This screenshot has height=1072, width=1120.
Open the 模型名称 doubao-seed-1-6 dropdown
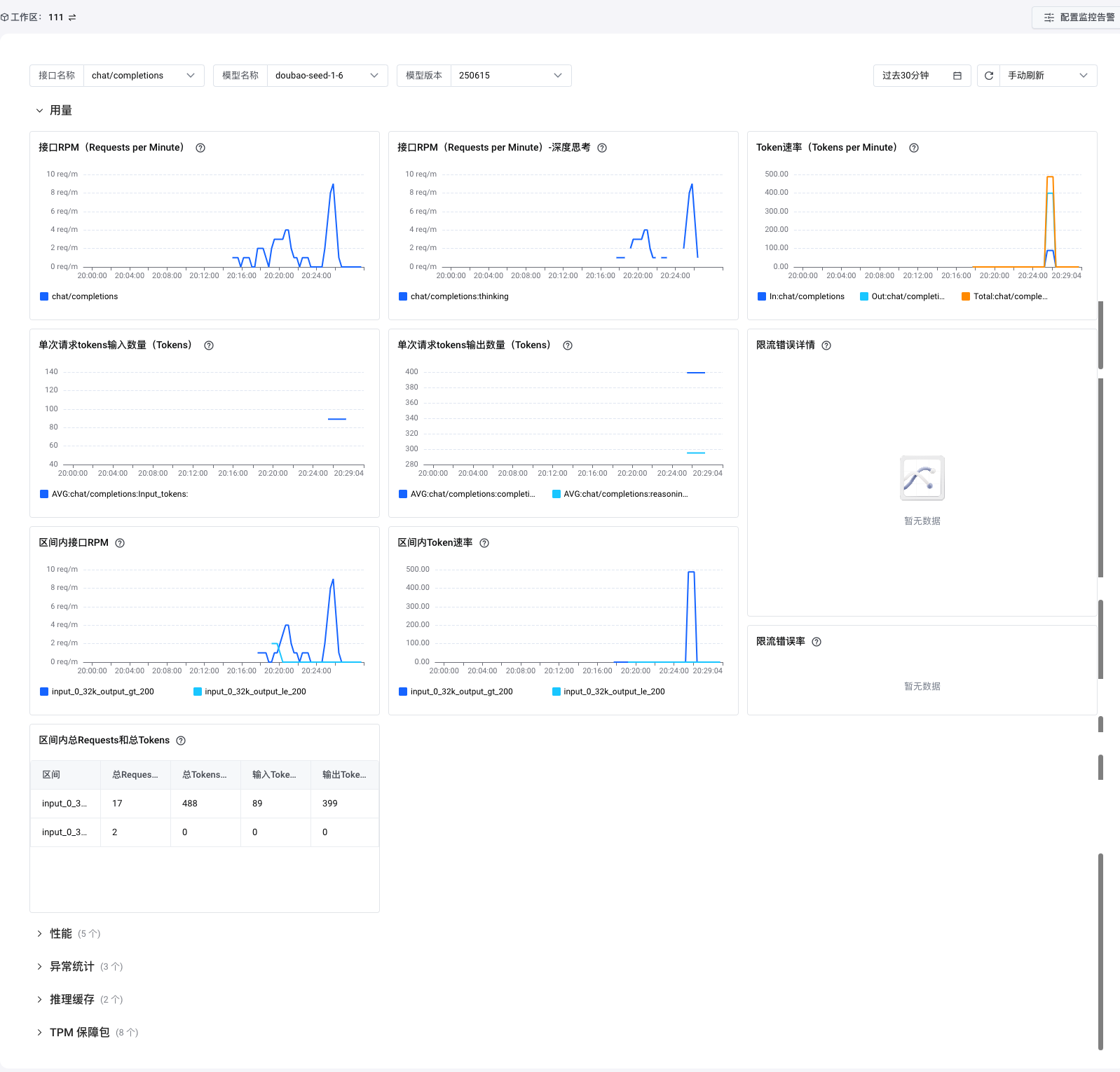(x=327, y=76)
